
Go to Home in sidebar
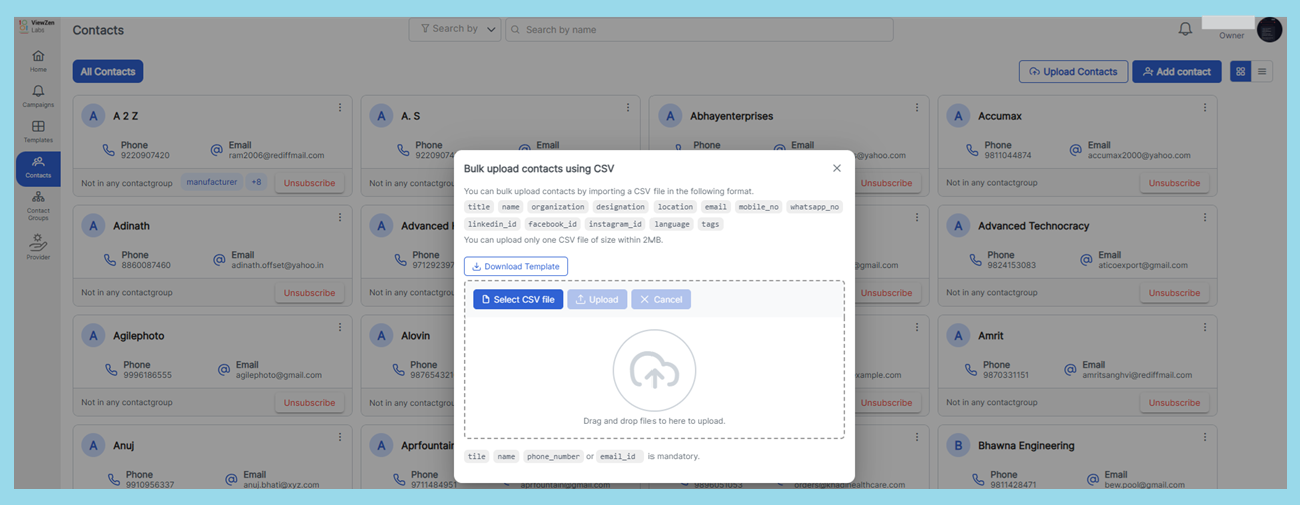coord(38,61)
